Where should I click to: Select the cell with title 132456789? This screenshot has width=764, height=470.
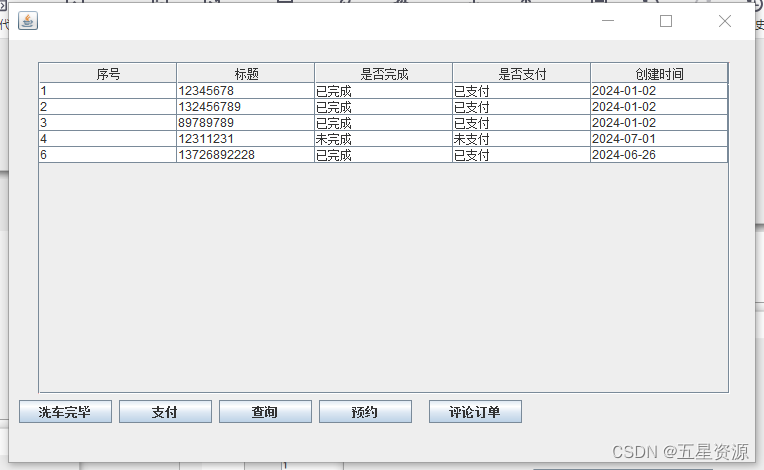tap(246, 107)
